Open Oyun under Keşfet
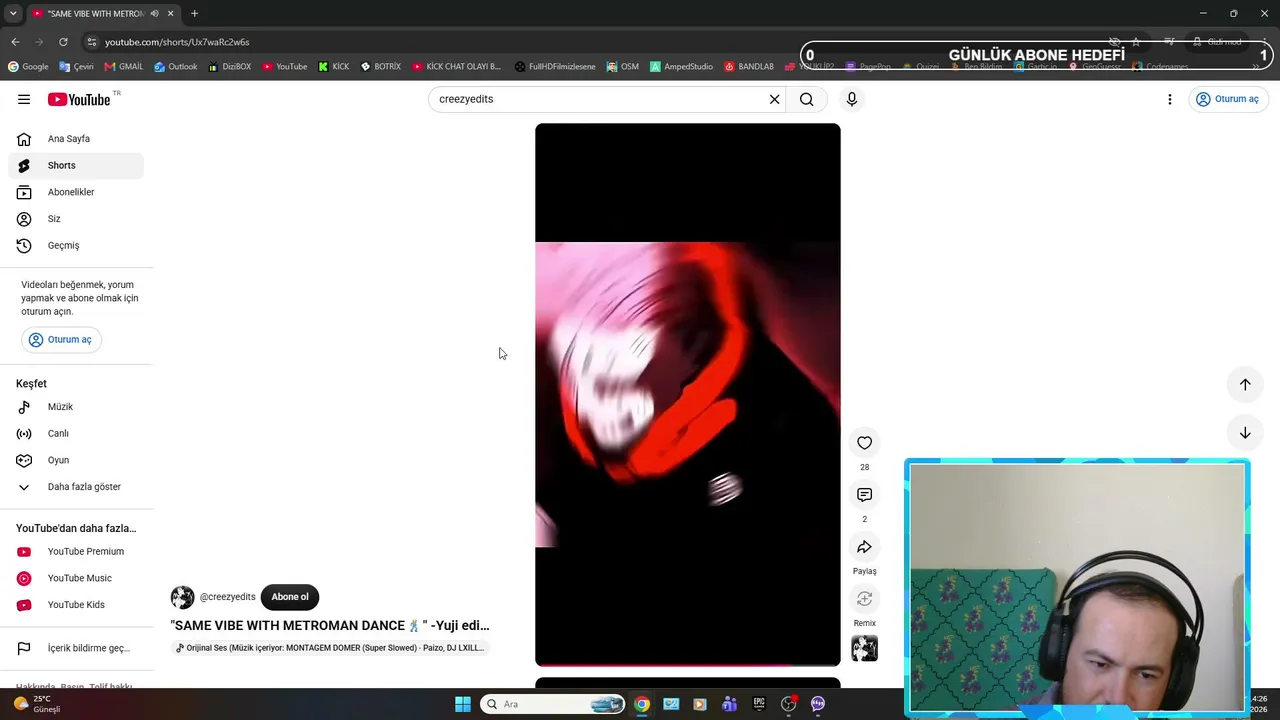The image size is (1280, 720). point(76,460)
